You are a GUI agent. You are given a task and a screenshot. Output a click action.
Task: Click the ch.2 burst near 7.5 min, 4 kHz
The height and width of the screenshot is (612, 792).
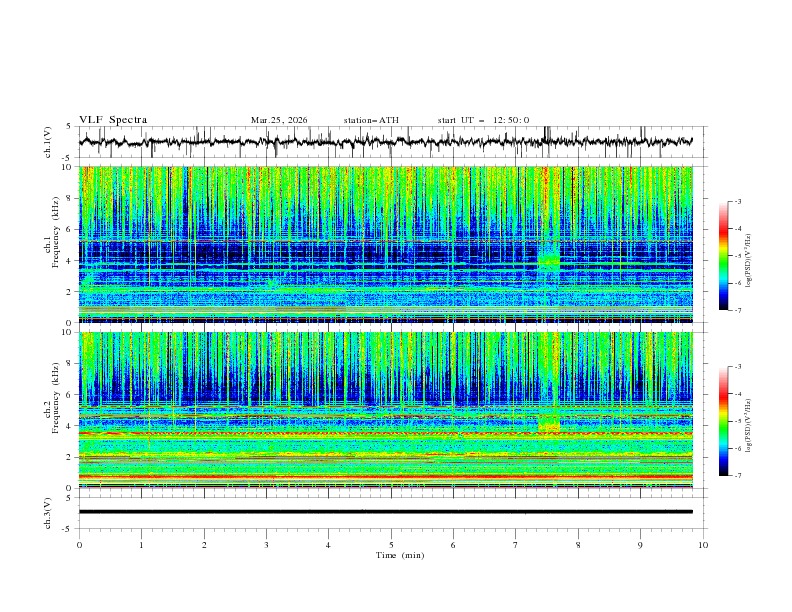click(x=549, y=423)
